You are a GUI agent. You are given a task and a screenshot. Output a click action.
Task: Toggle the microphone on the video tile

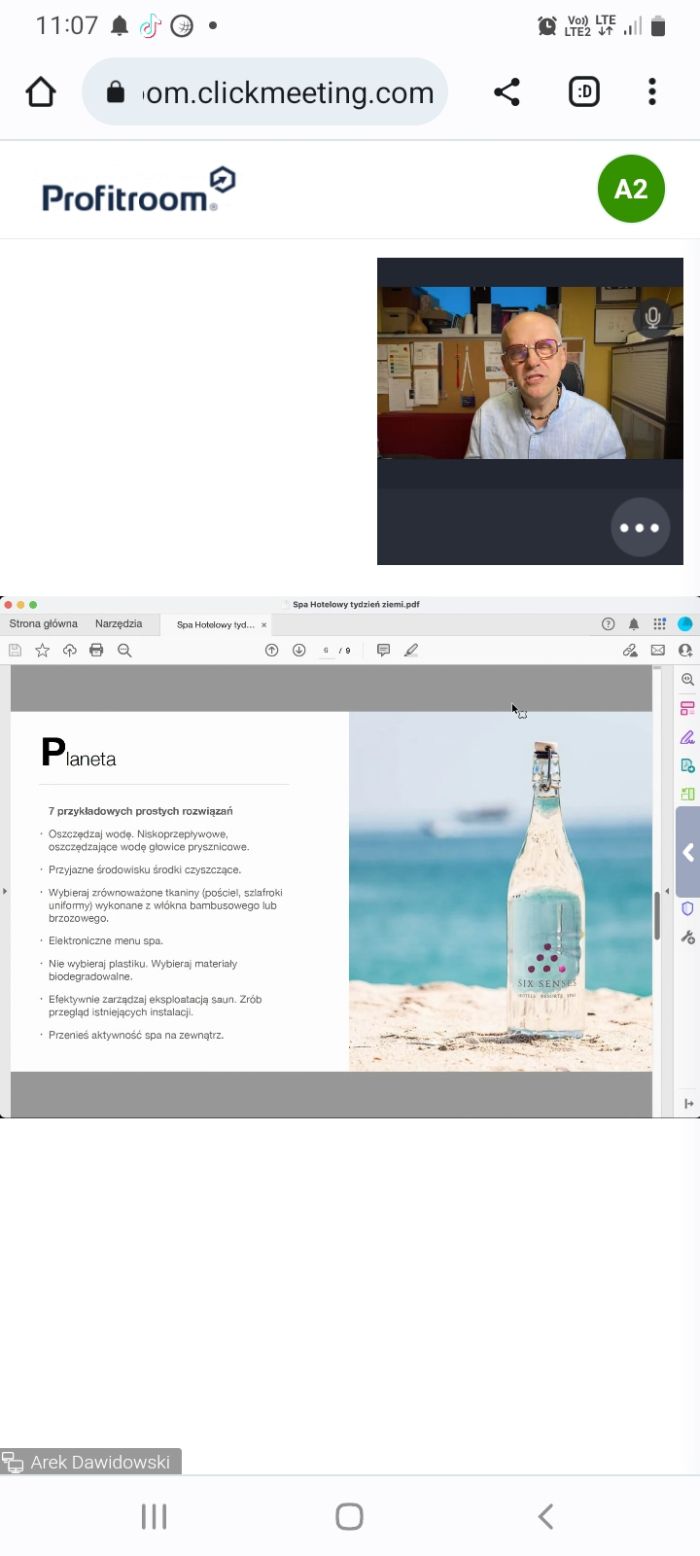(653, 317)
